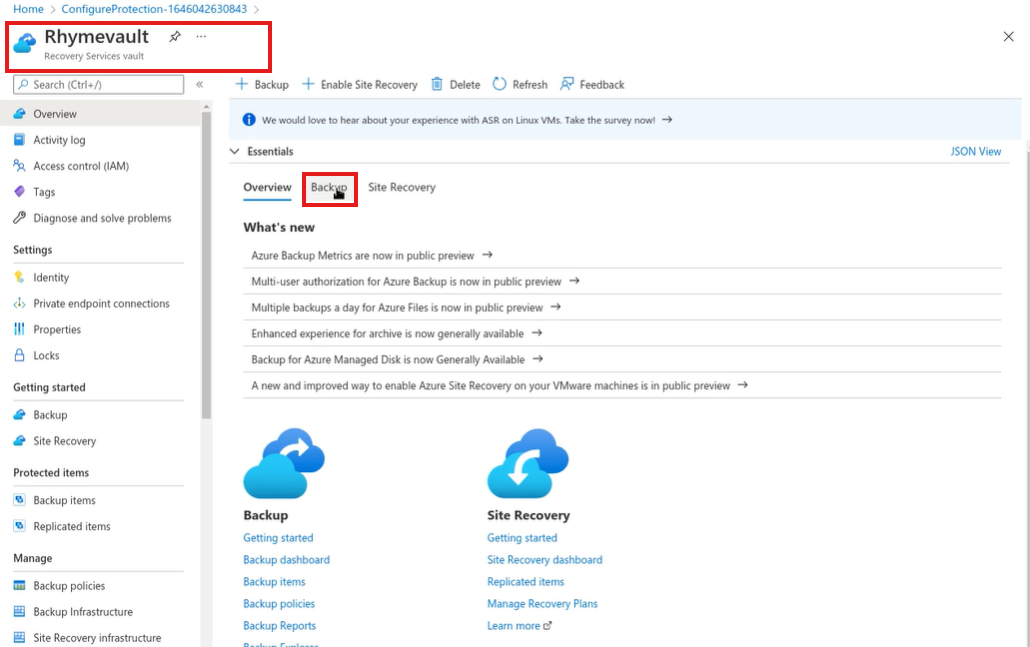
Task: Click Diagnose and solve problems wrench icon
Action: (x=20, y=217)
